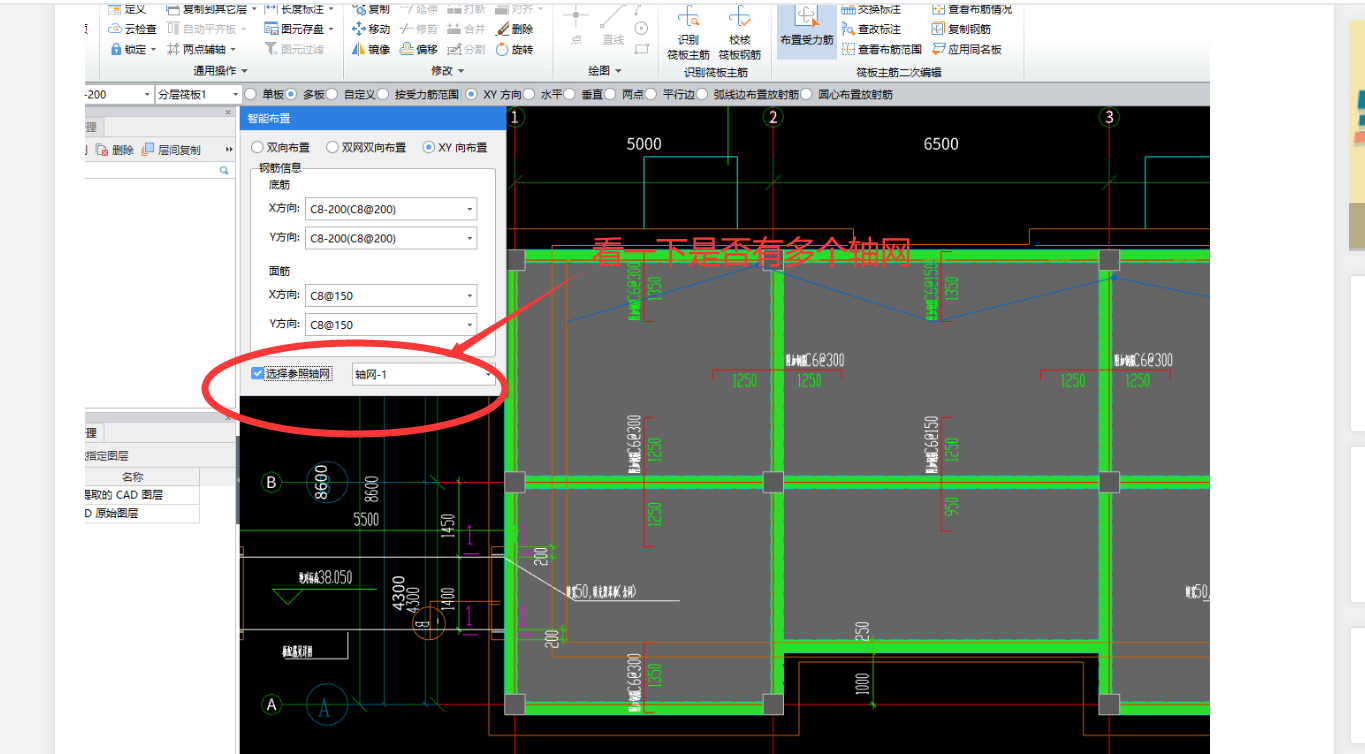Screen dimensions: 1365x754
Task: Select the 圆心布置放射筋 radio option
Action: point(848,95)
